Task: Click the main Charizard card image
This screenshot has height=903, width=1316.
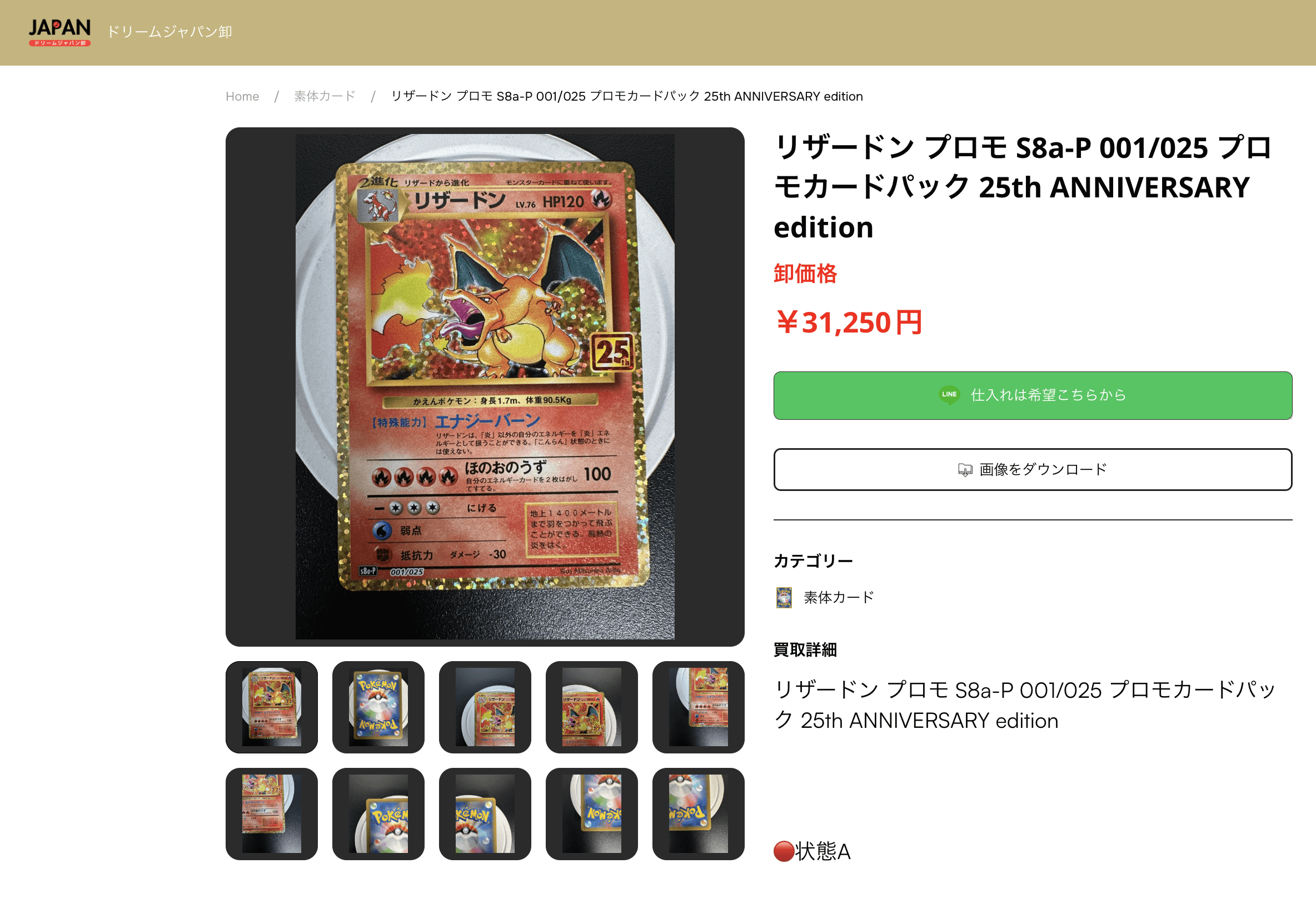Action: pyautogui.click(x=485, y=387)
